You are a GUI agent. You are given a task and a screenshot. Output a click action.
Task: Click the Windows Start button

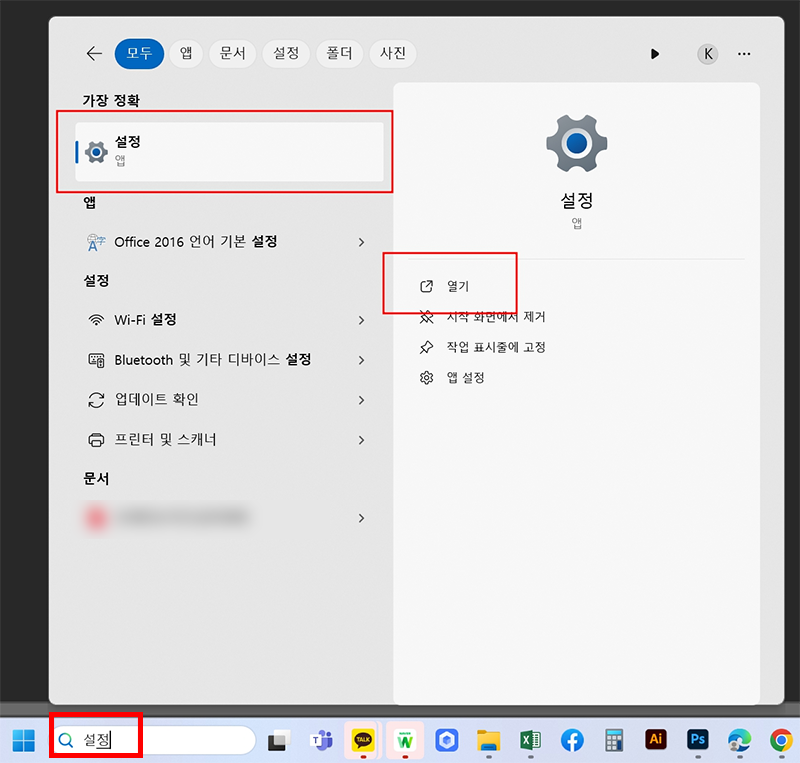[24, 740]
